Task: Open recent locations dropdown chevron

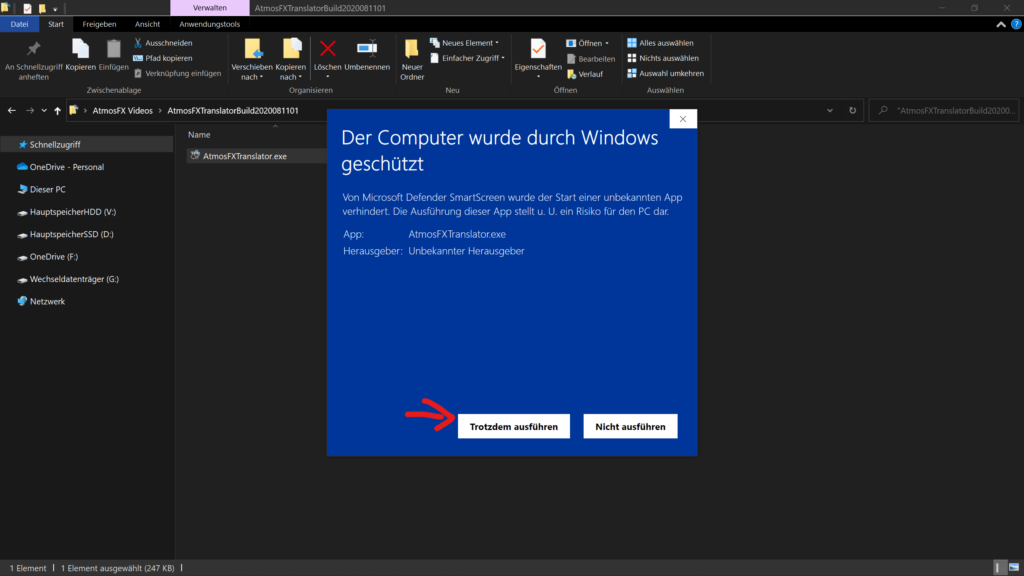Action: point(44,110)
